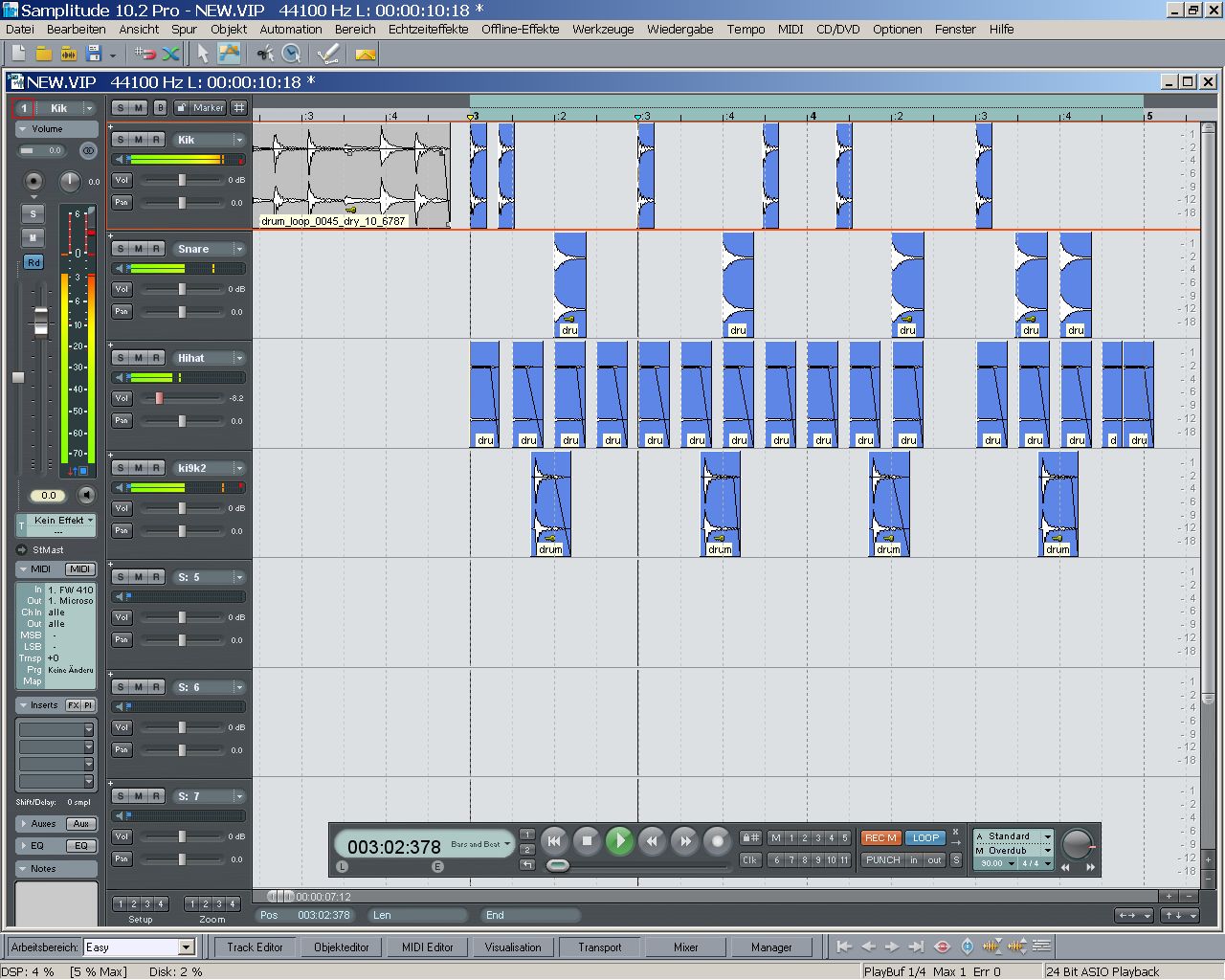Screen dimensions: 1225x980
Task: Toggle the Rd automation read button
Action: tap(33, 262)
